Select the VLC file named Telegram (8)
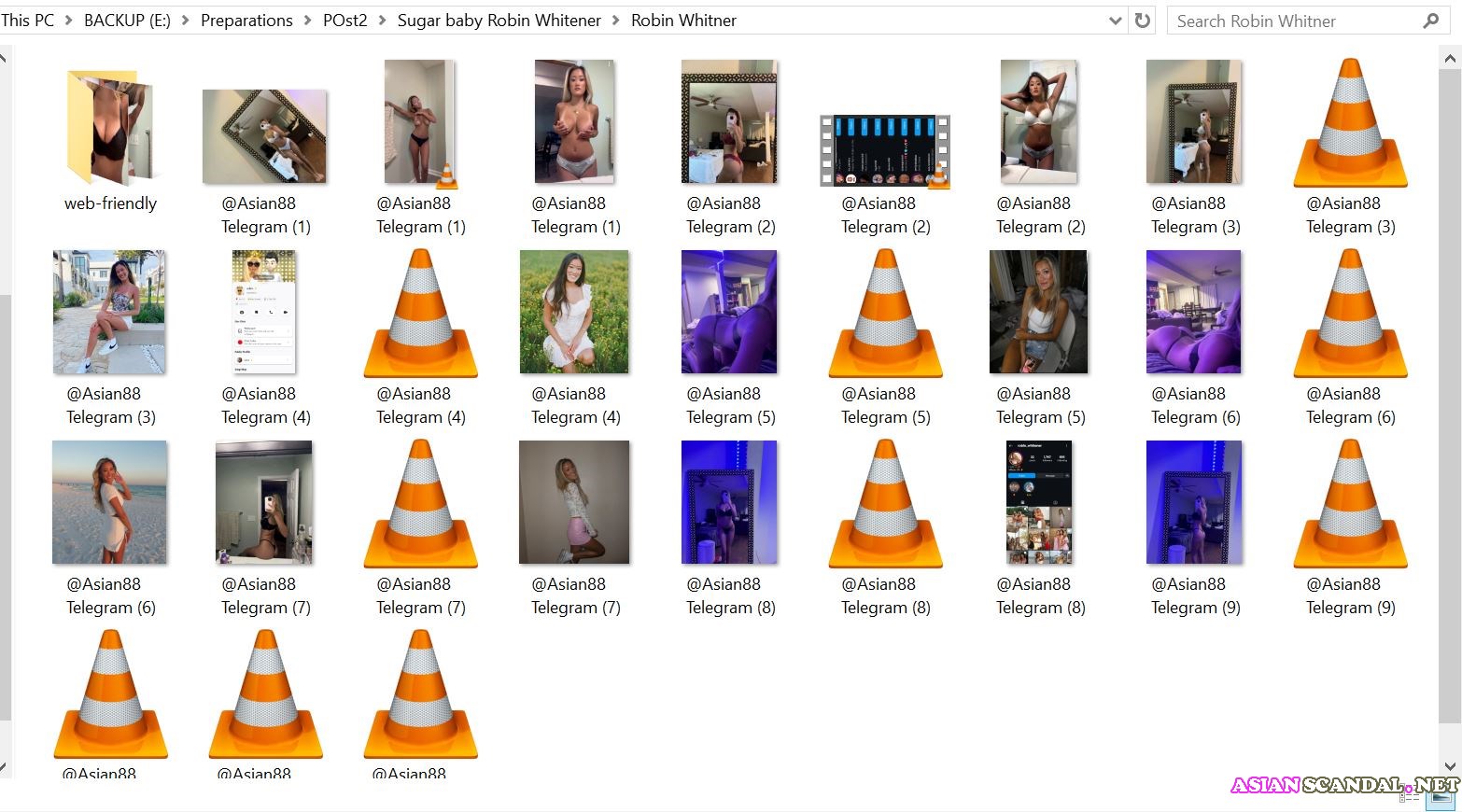 point(885,503)
